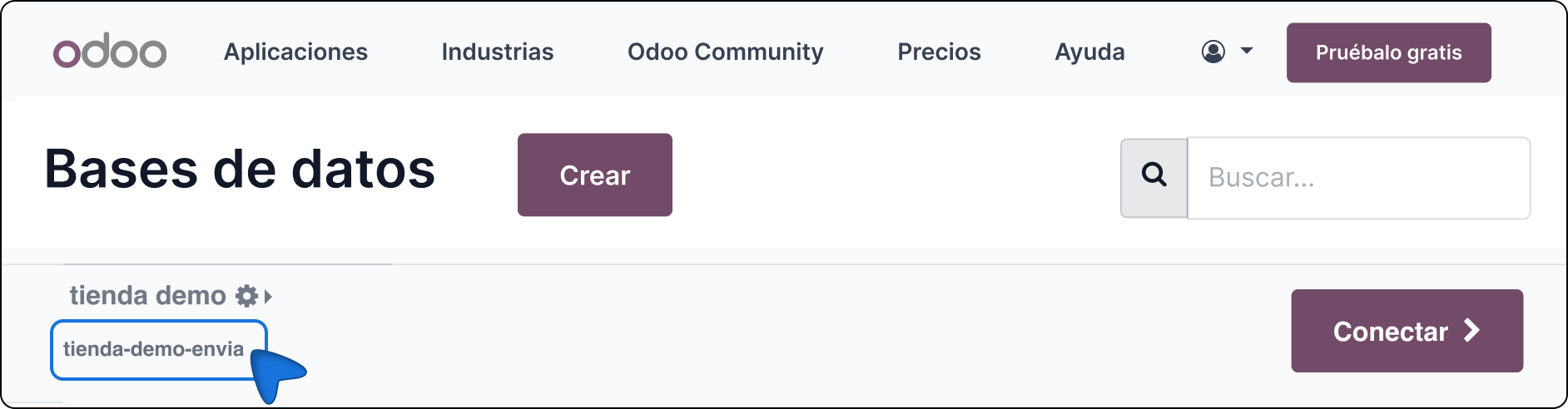1568x409 pixels.
Task: Click the Ayuda menu item
Action: pos(1089,52)
